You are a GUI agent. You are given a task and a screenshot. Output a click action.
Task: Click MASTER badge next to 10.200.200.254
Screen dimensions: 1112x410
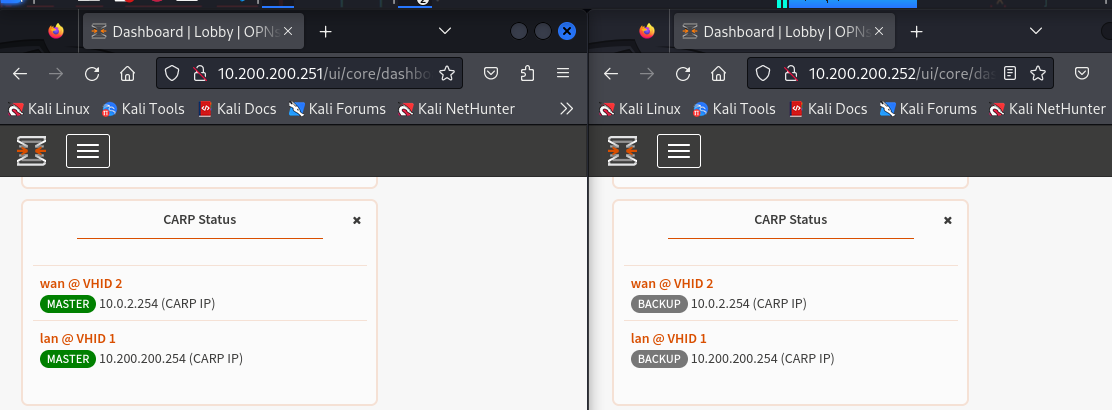point(68,359)
